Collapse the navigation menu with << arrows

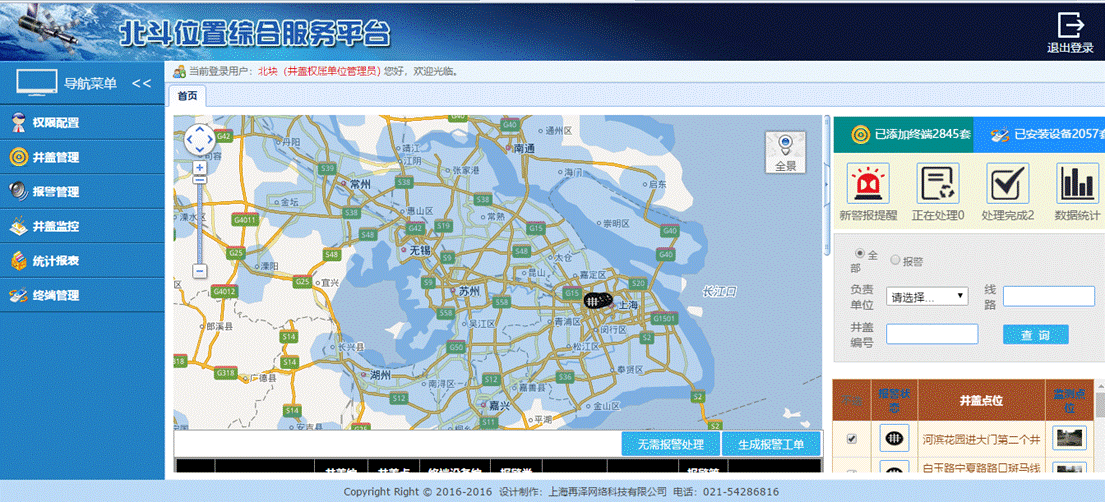point(141,83)
